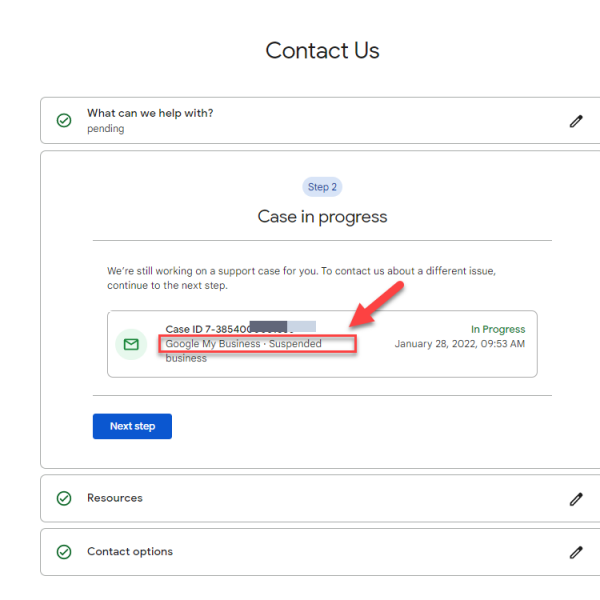Click the edit pencil in the Resources section
600x600 pixels.
576,498
